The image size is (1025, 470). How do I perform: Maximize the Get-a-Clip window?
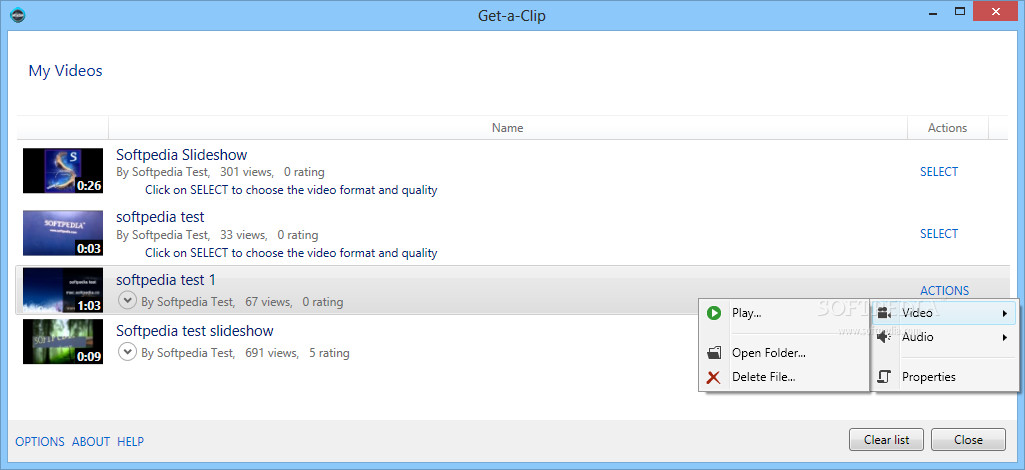tap(960, 11)
